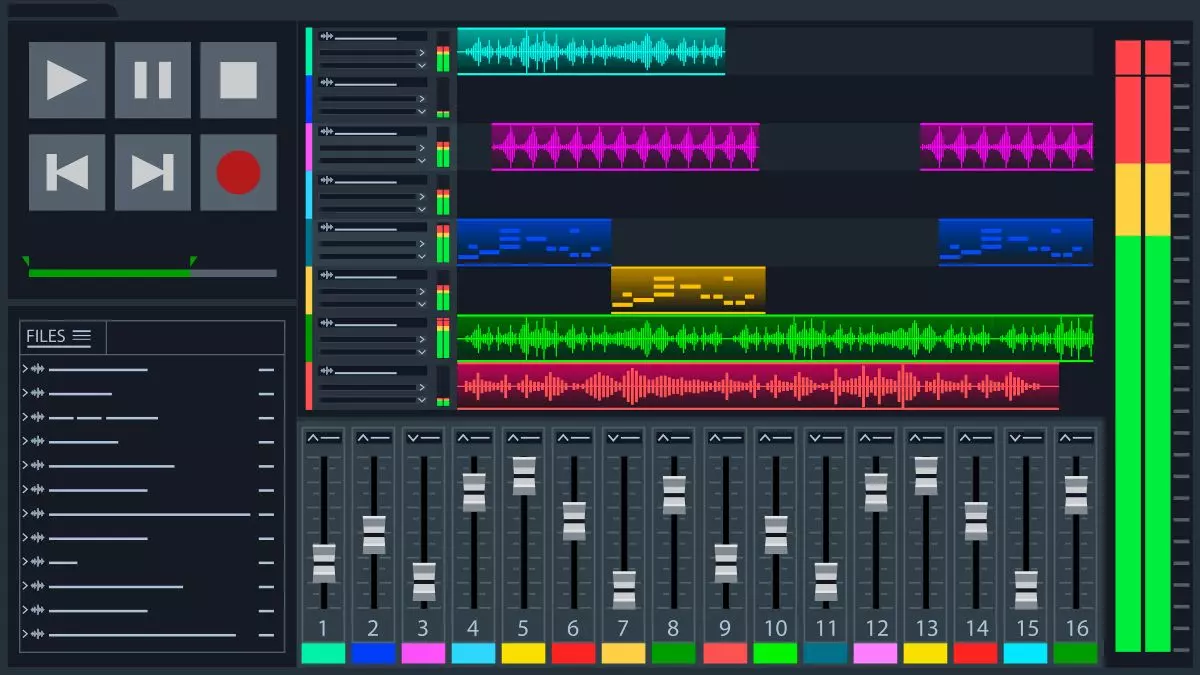Expand the top entry in the FILES list
The height and width of the screenshot is (675, 1200).
click(24, 368)
